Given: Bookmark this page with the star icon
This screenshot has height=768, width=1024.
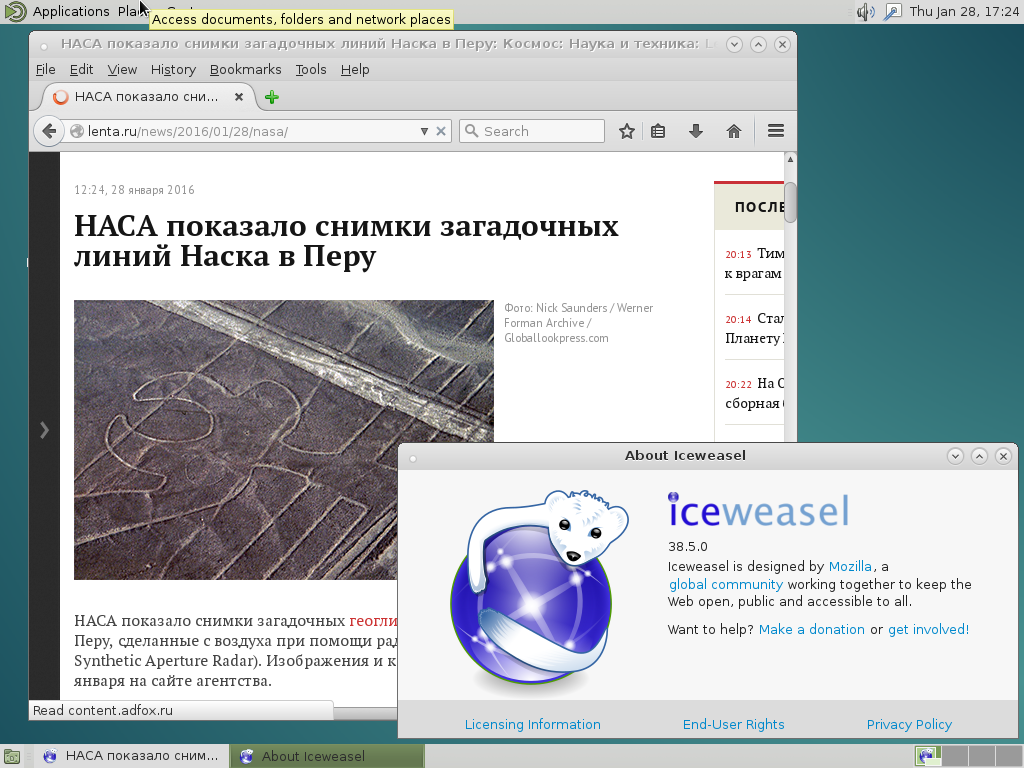Looking at the screenshot, I should coord(627,131).
